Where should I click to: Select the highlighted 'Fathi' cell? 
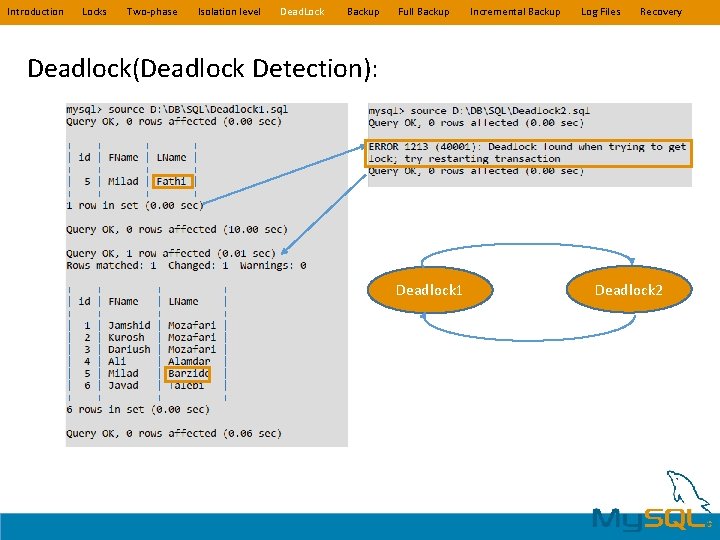coord(173,181)
